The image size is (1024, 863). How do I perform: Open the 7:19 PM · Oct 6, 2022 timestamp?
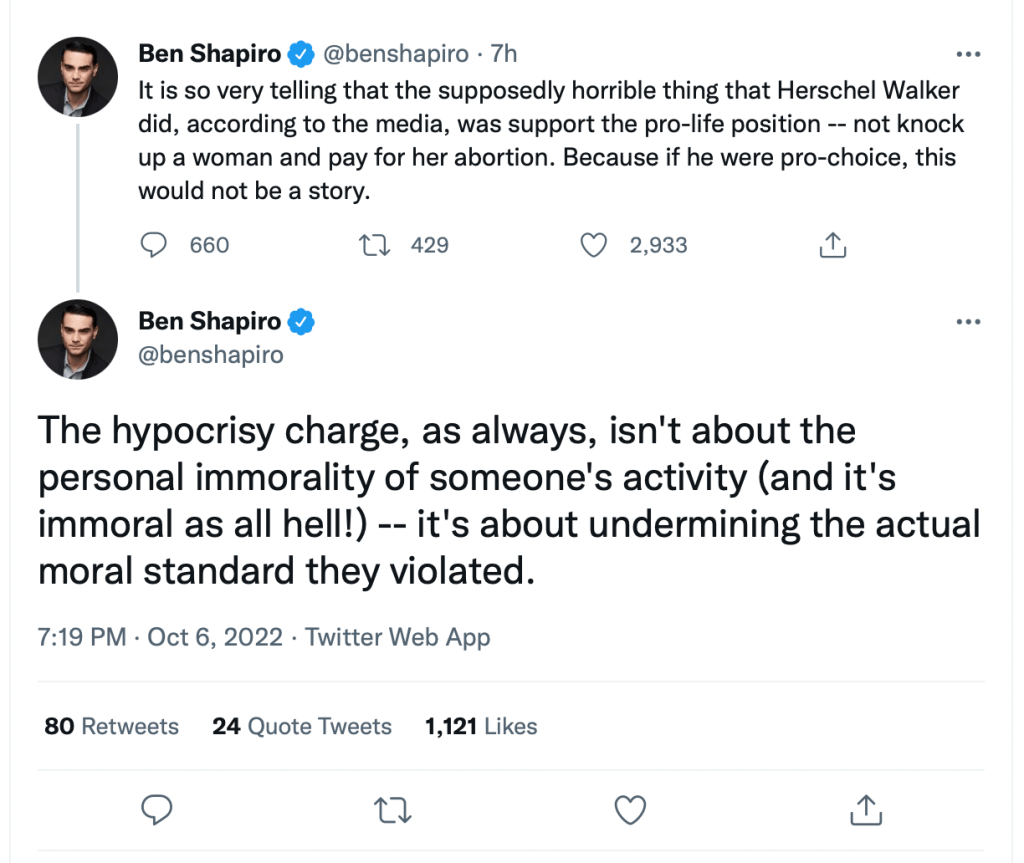[160, 637]
